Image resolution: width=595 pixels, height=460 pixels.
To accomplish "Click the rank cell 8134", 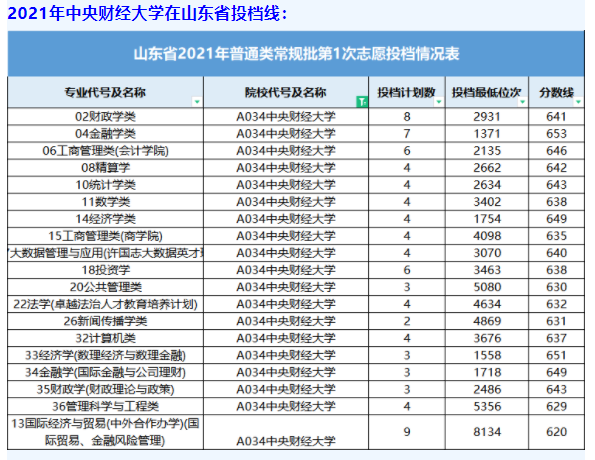I will [487, 432].
